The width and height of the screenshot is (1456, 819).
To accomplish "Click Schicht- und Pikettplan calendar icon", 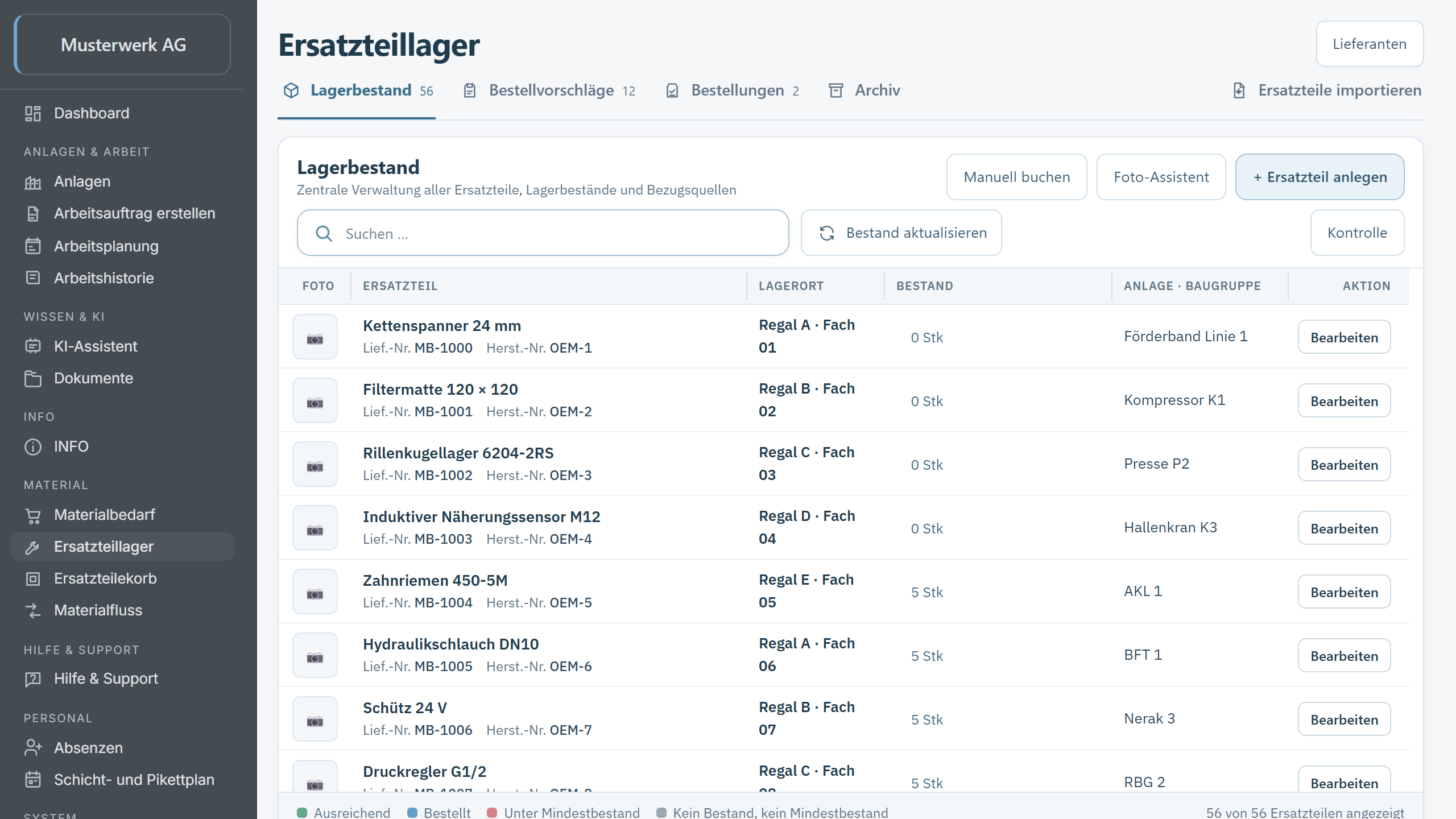I will click(33, 780).
